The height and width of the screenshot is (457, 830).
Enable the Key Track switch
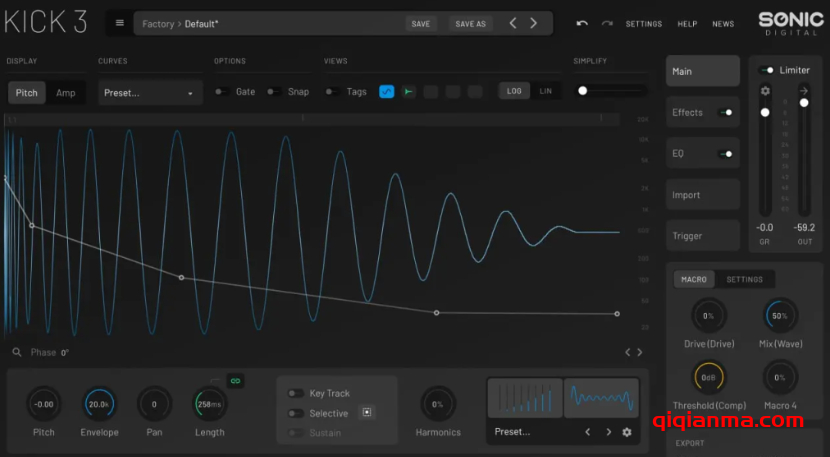point(296,393)
